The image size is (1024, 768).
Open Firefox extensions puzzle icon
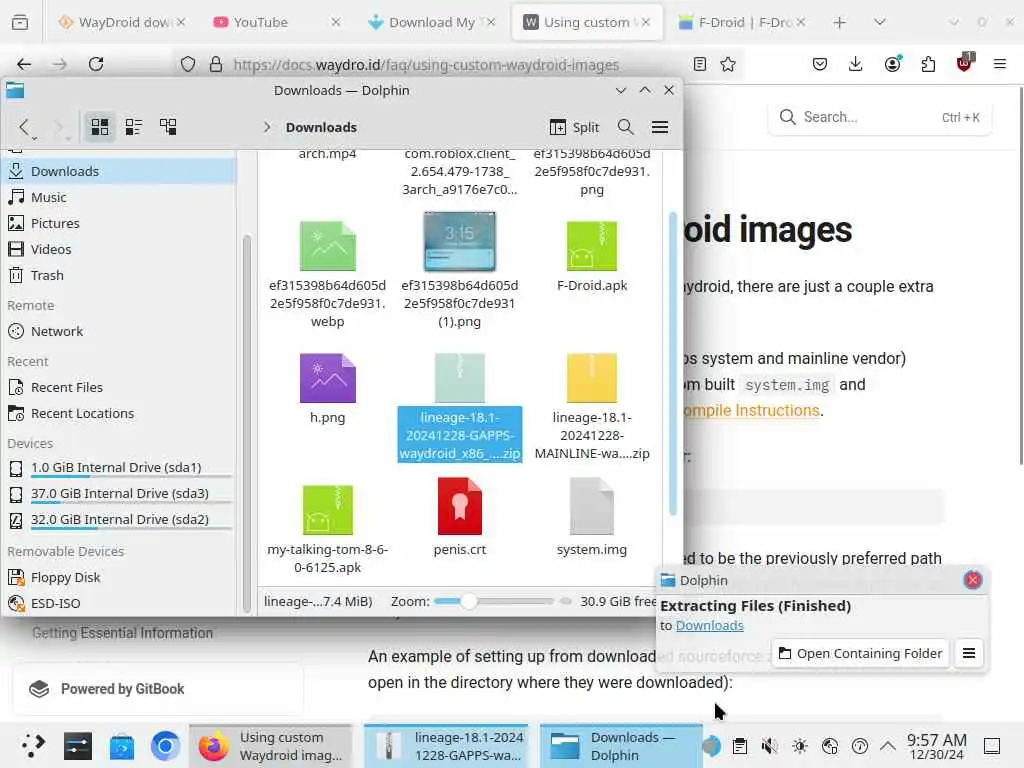coord(928,64)
